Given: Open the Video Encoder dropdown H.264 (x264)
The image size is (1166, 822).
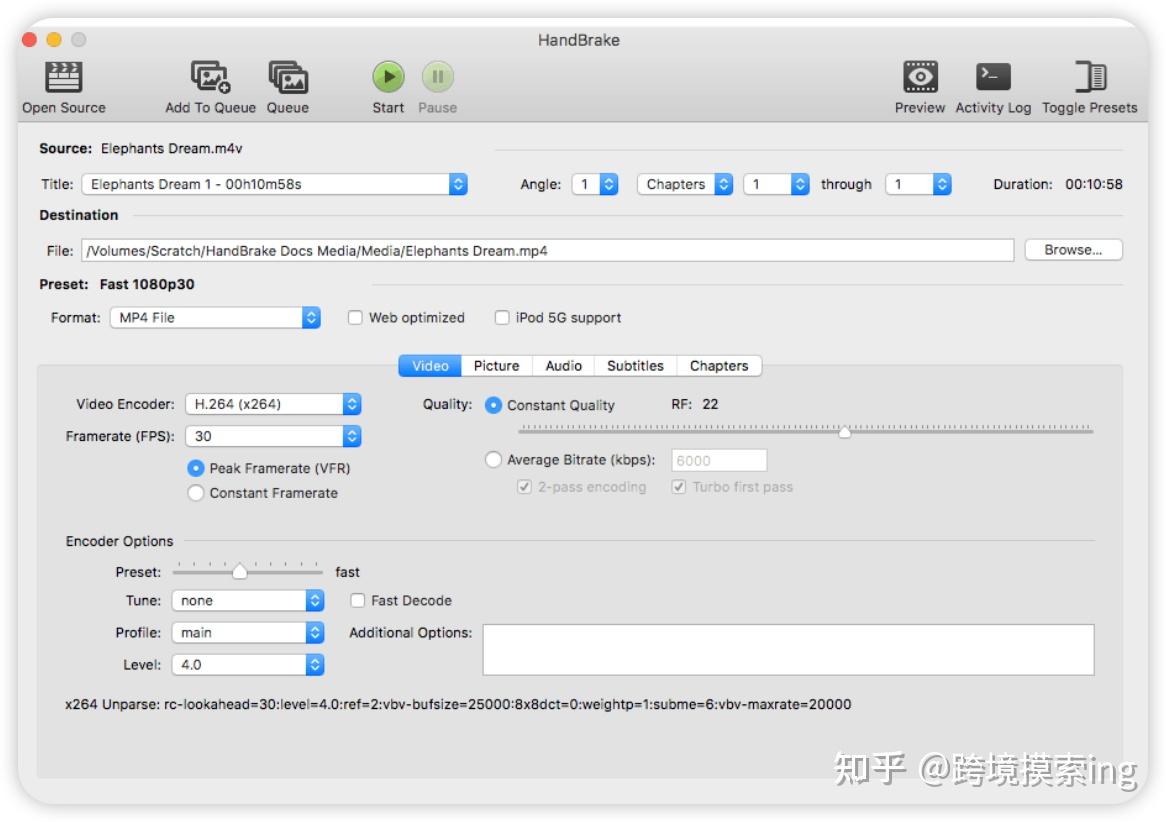Looking at the screenshot, I should click(273, 404).
